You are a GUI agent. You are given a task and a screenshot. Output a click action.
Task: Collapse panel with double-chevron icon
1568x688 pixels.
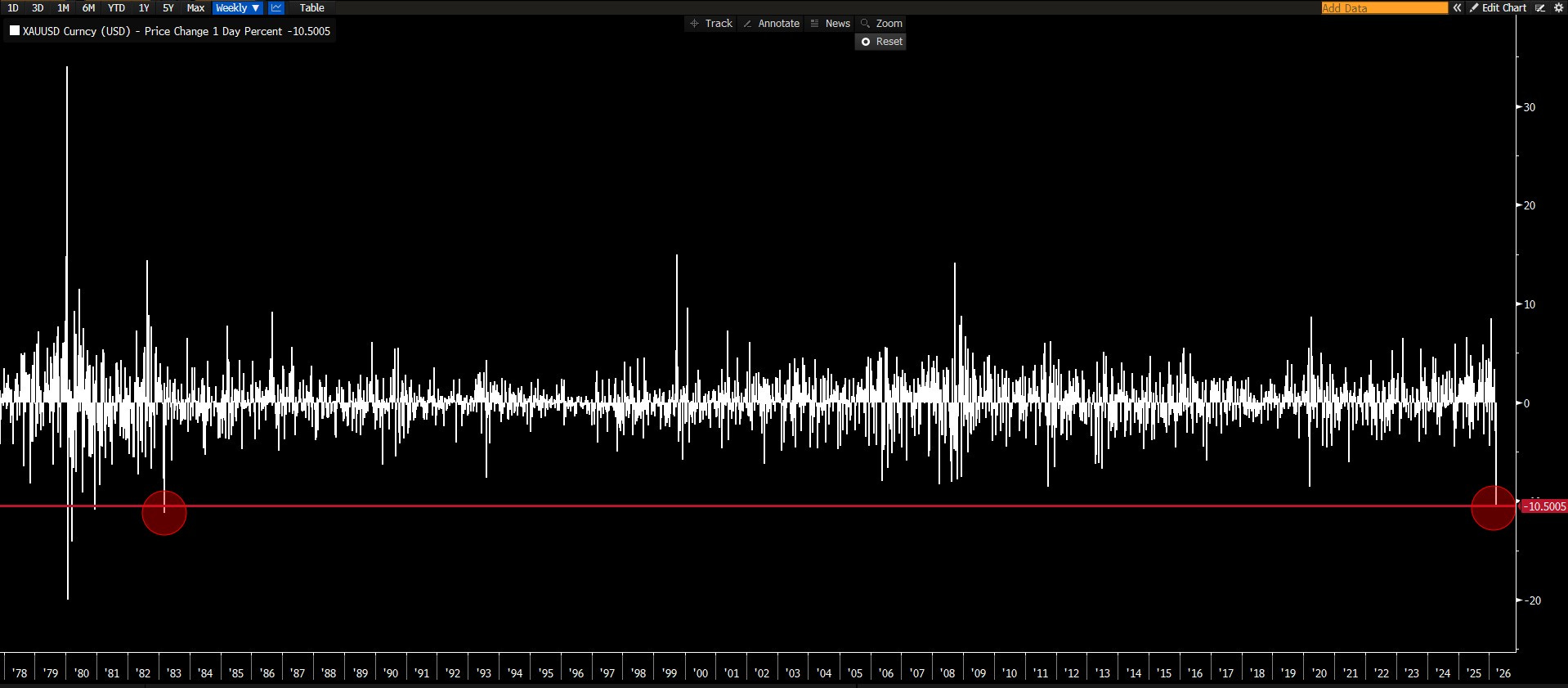pyautogui.click(x=1457, y=8)
